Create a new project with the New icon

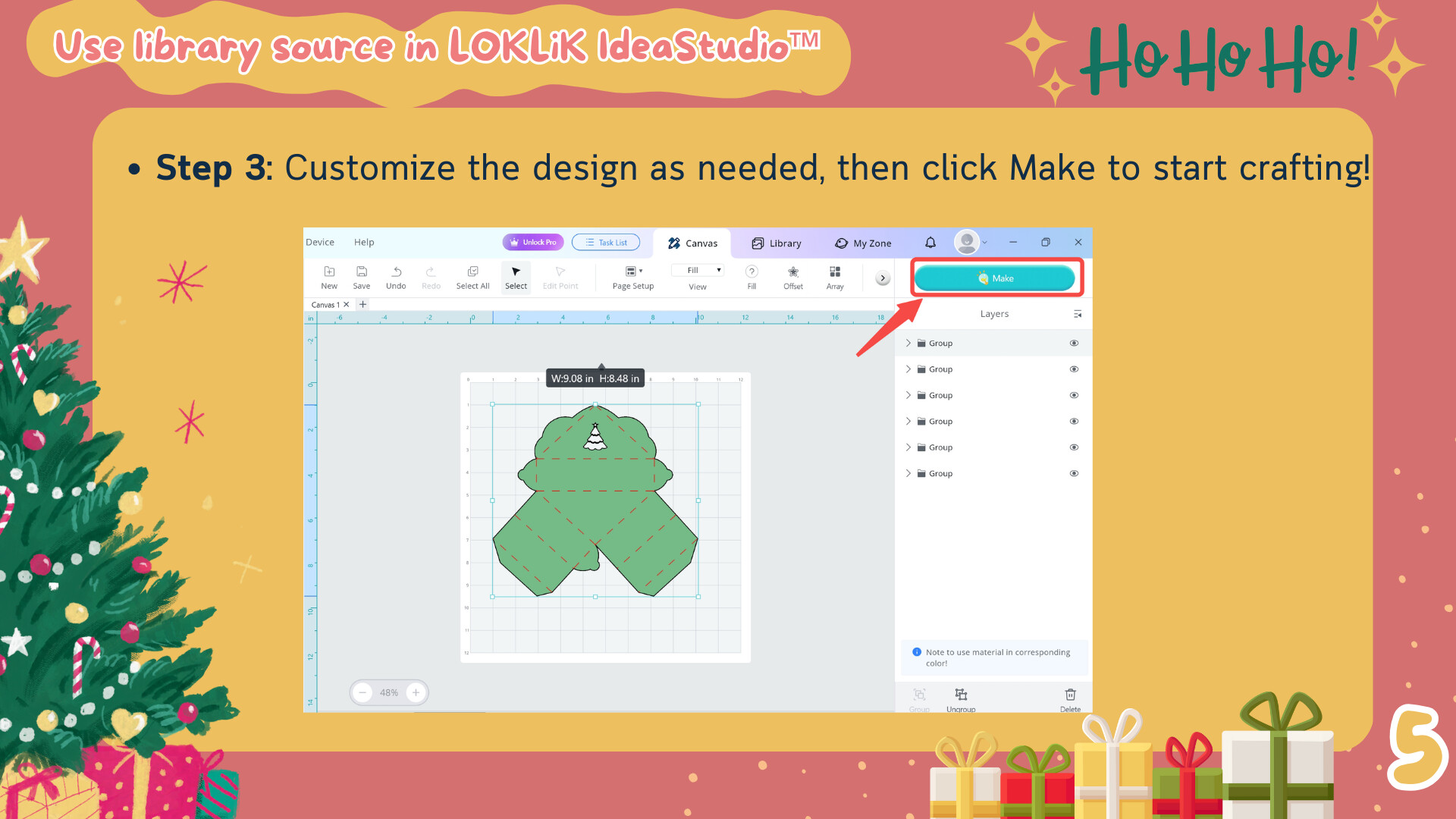pos(329,271)
